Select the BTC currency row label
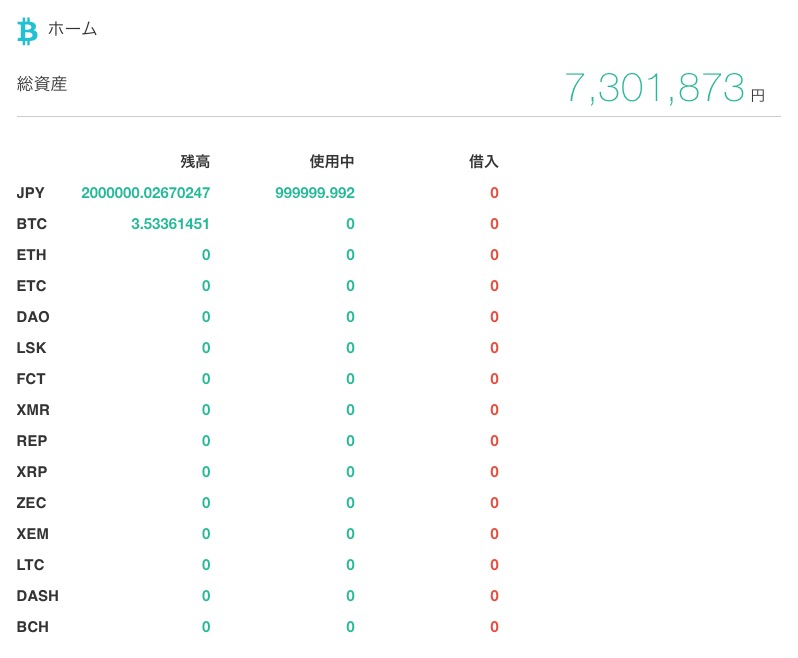Viewport: 798px width, 658px height. [32, 224]
